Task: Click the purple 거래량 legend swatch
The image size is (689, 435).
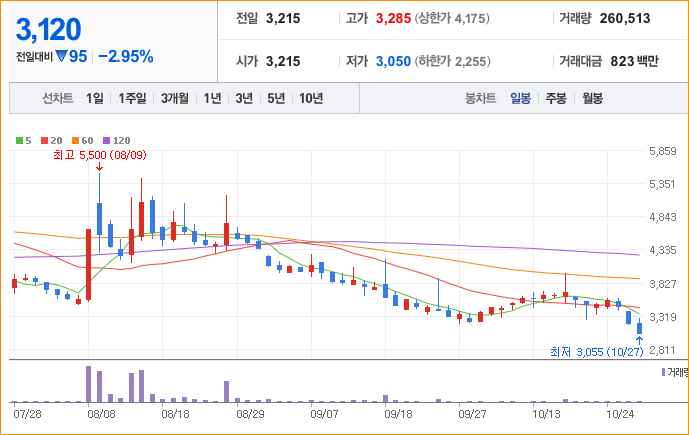Action: pyautogui.click(x=664, y=372)
